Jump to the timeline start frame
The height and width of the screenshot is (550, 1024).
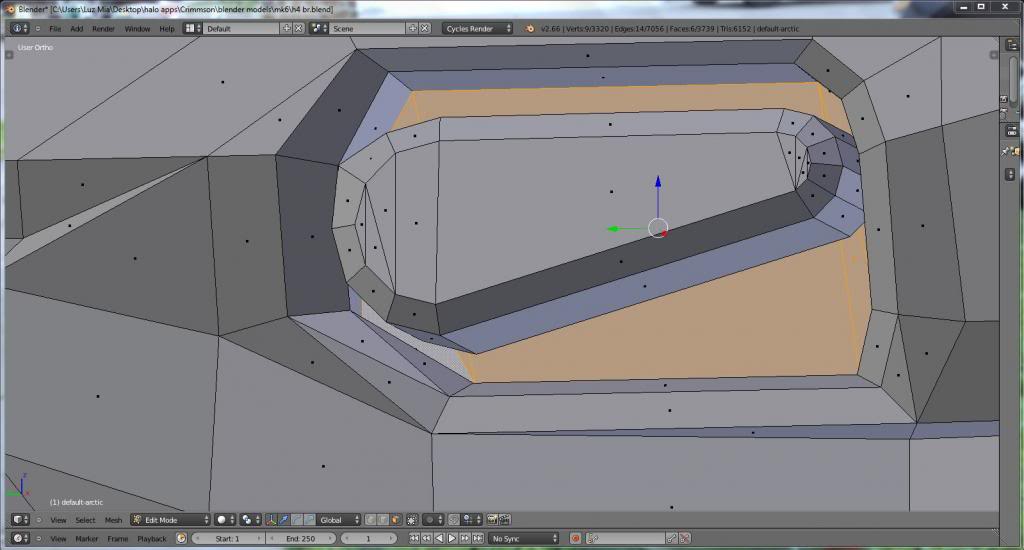pos(415,539)
